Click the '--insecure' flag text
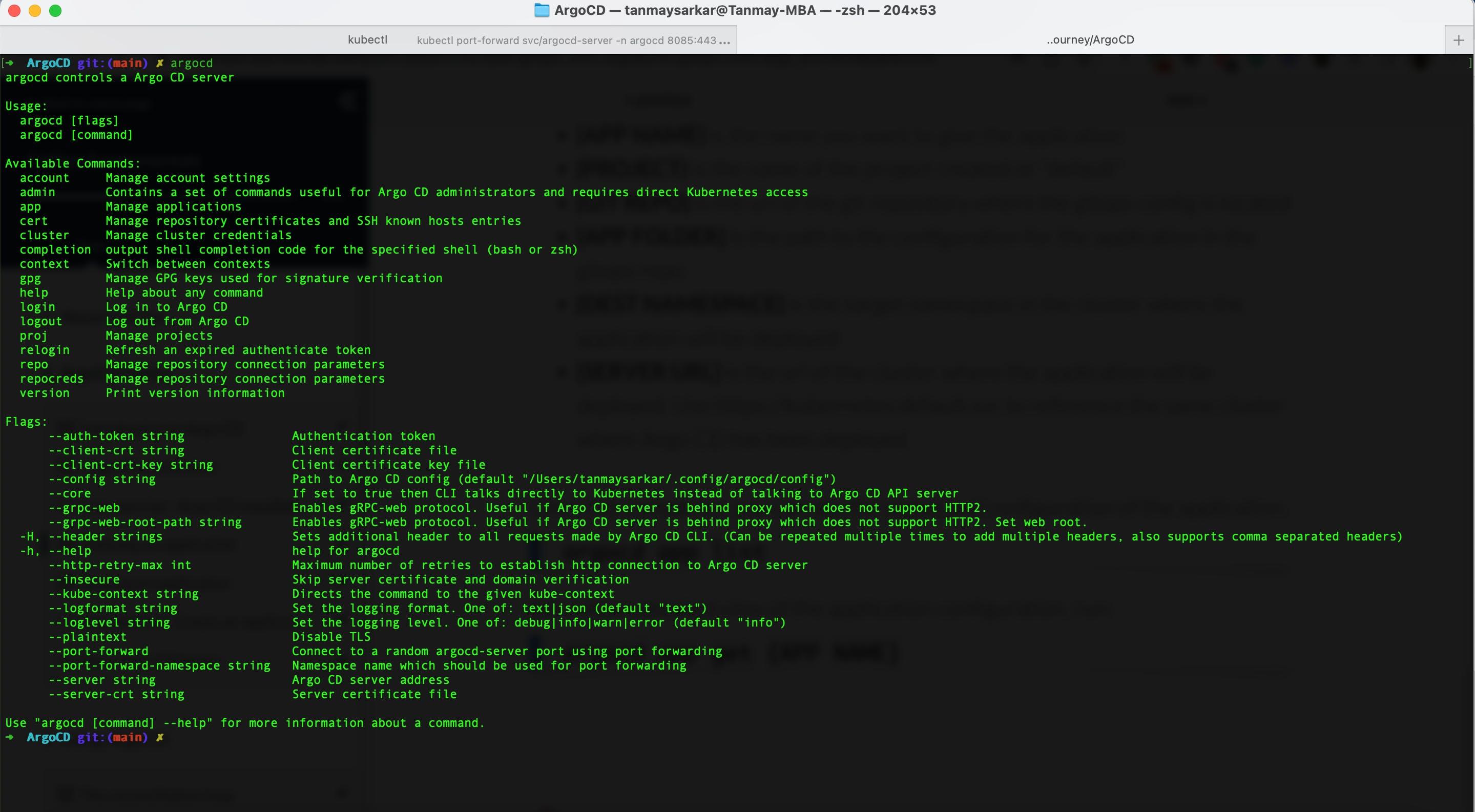The height and width of the screenshot is (812, 1475). pos(84,579)
